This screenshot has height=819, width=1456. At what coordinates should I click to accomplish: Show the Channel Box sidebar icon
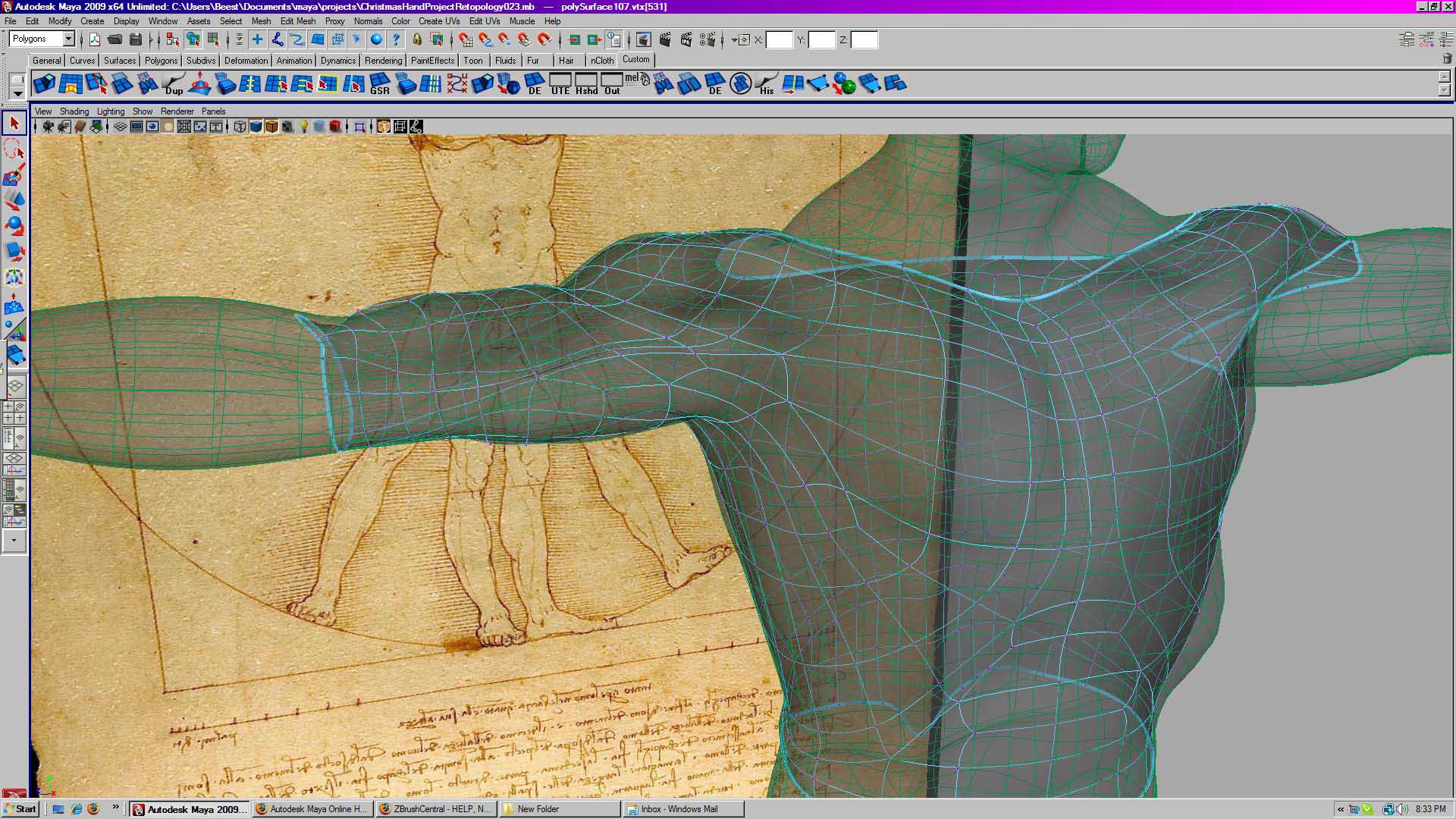pos(1445,39)
